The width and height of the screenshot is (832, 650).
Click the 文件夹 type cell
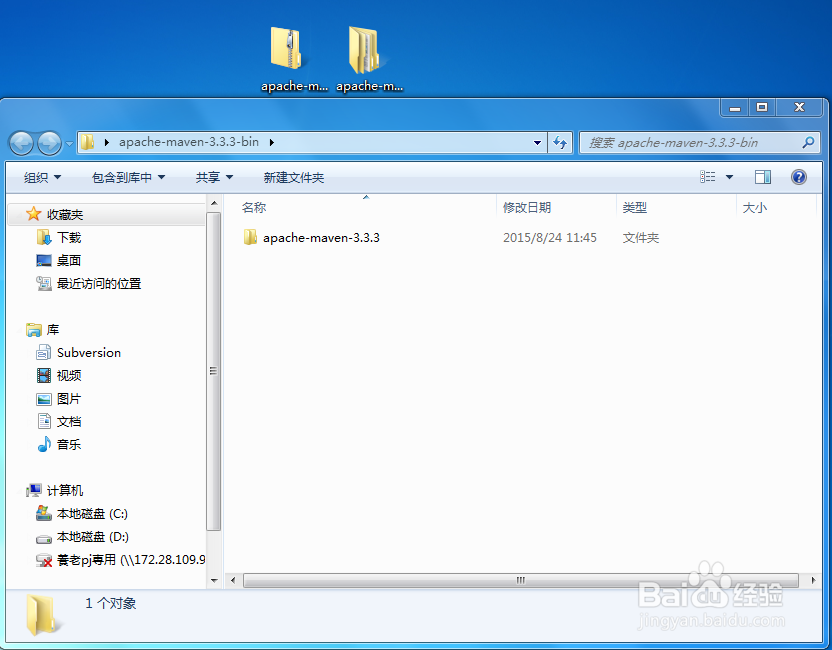coord(640,237)
